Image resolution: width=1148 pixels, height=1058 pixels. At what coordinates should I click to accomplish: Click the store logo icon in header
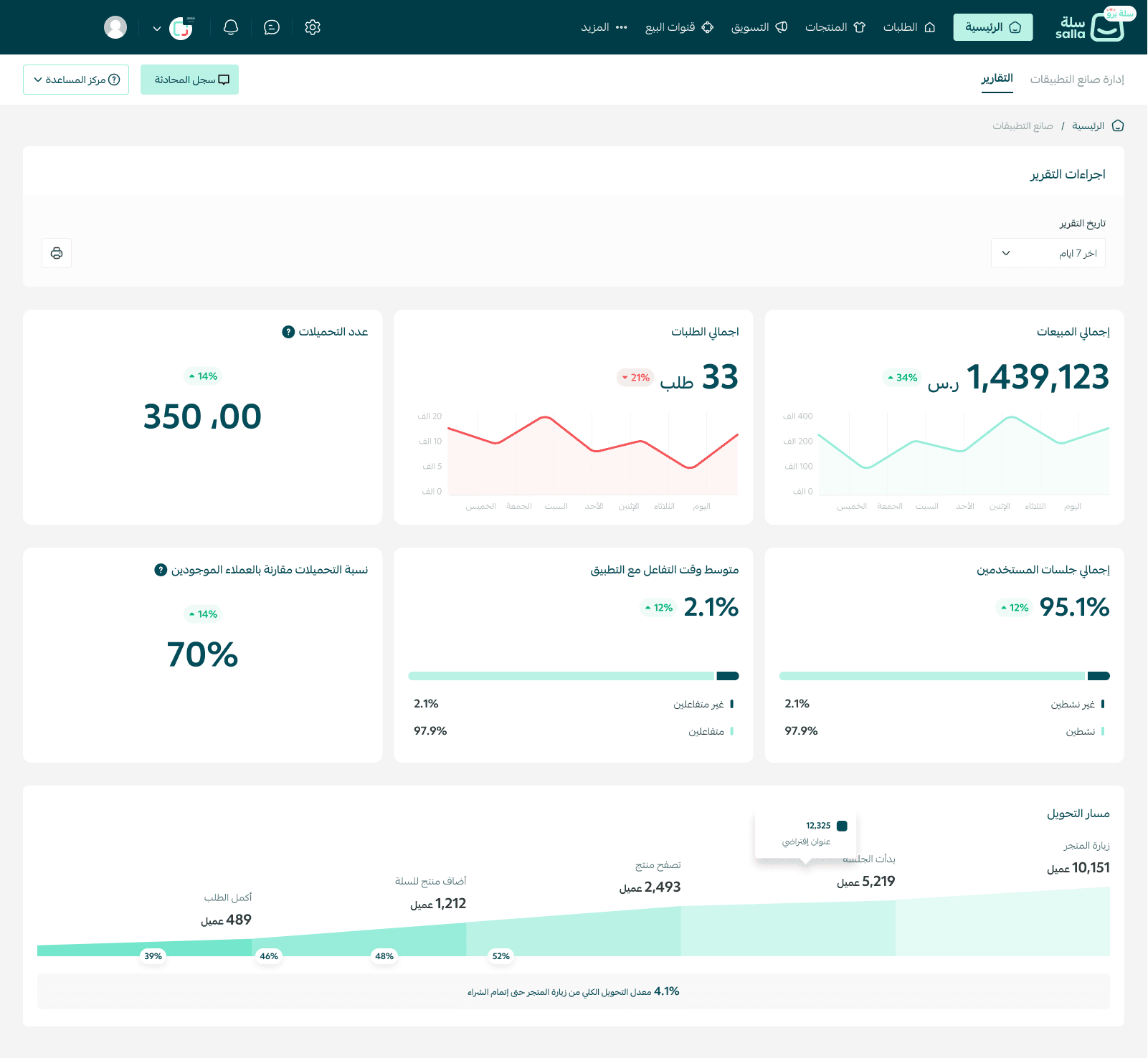181,28
